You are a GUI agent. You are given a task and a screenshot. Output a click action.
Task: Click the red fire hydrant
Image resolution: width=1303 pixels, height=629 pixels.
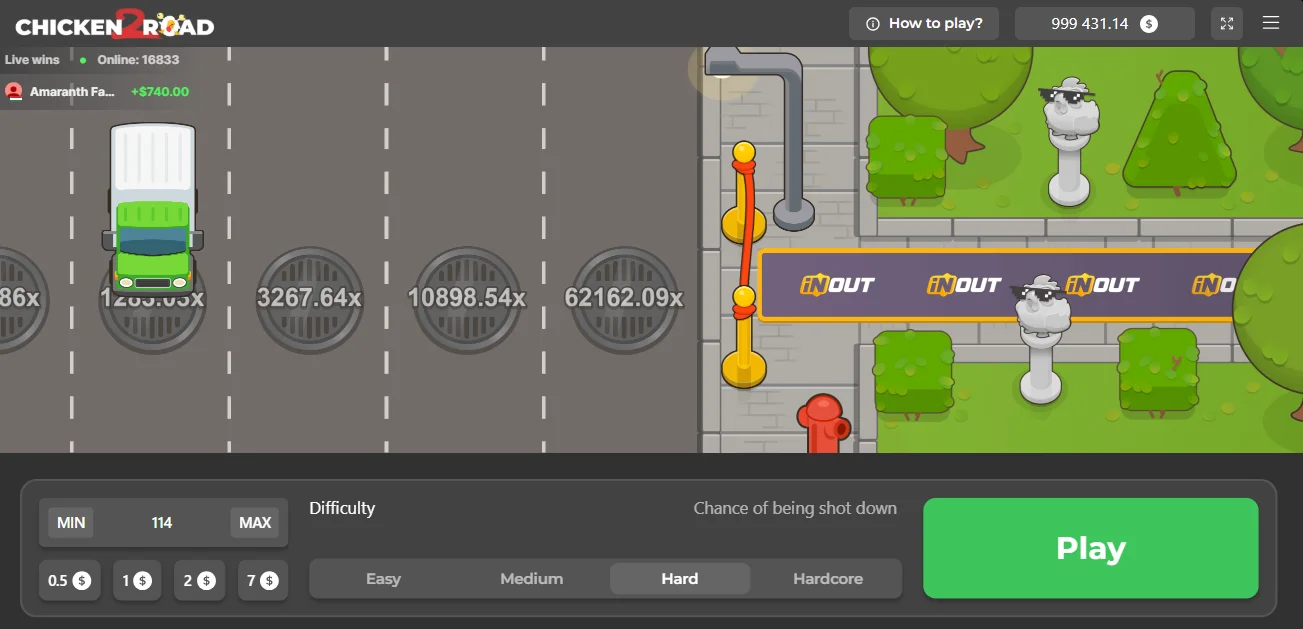[823, 424]
